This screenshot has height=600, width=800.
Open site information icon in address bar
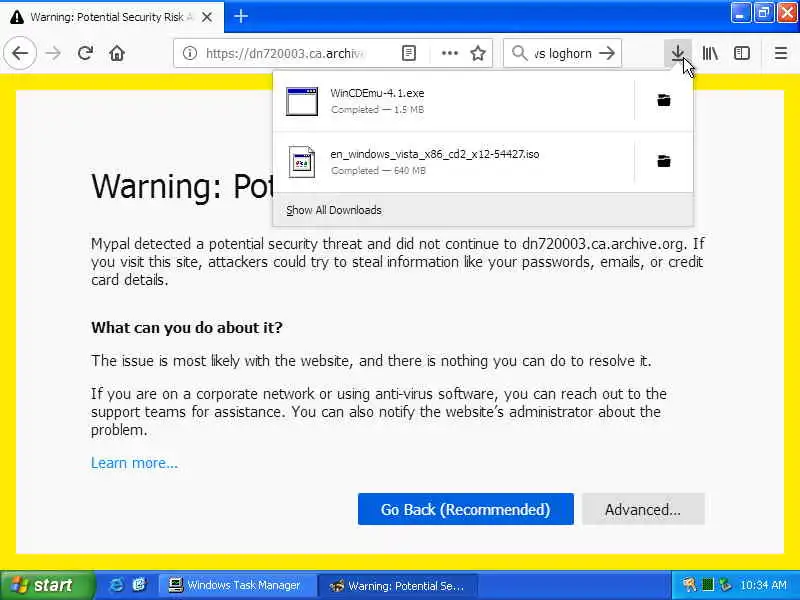(190, 53)
